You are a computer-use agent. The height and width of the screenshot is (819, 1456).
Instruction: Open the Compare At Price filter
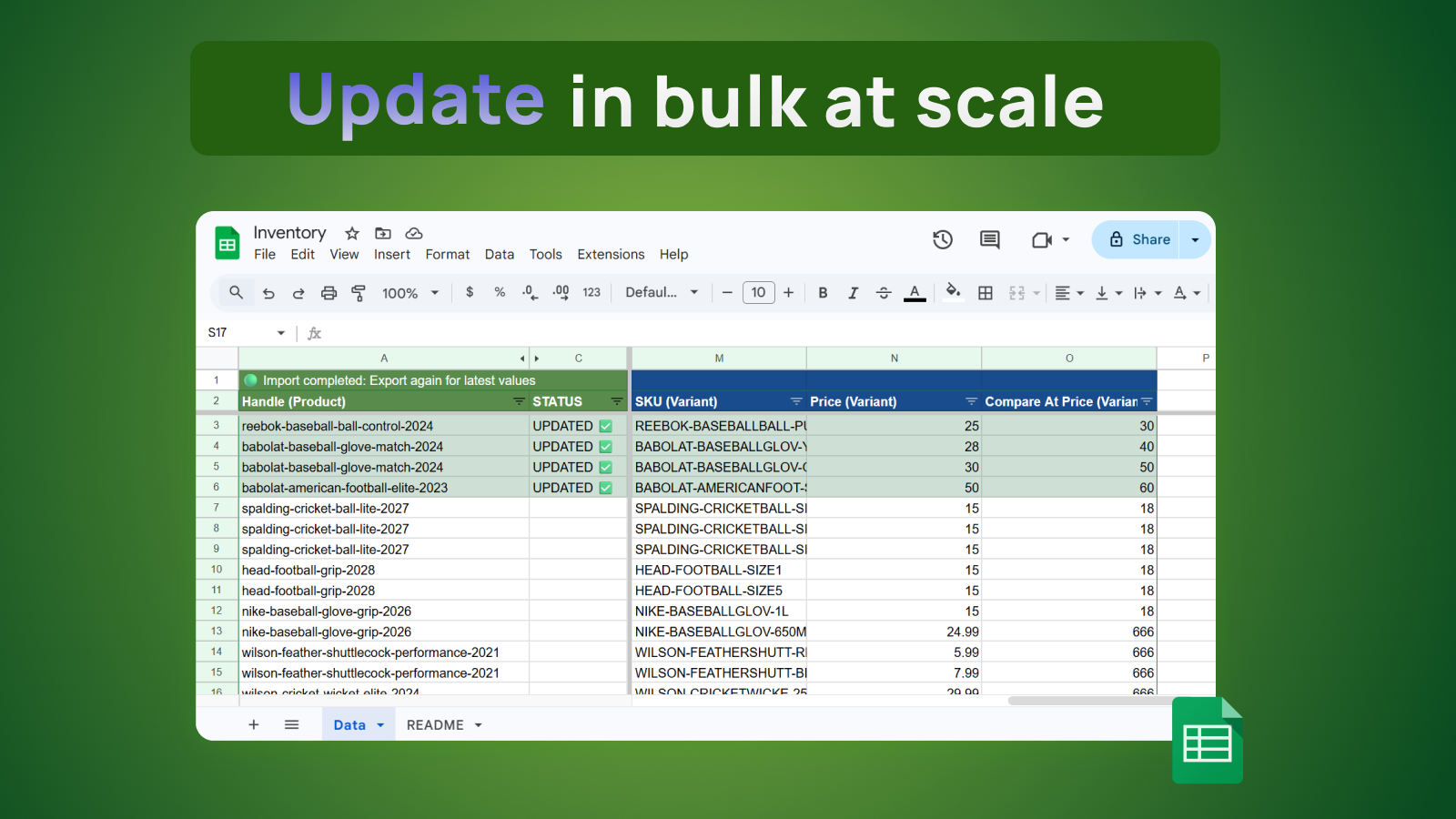(x=1147, y=401)
